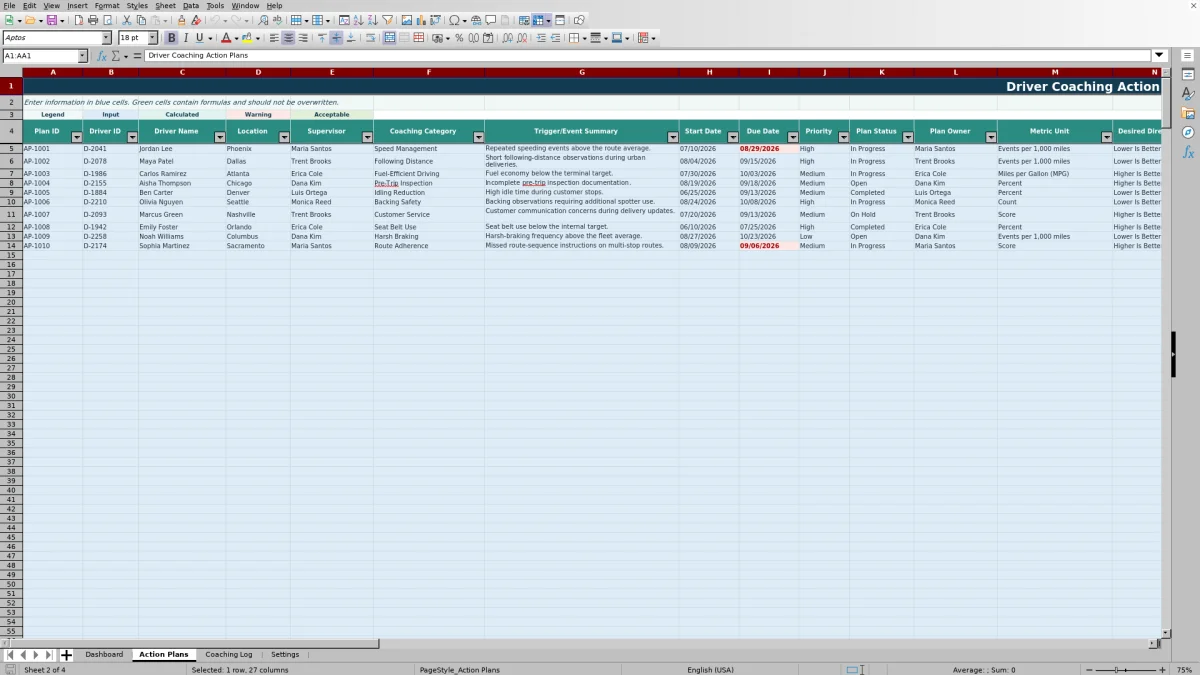
Task: Open filter dropdown for Plan Status column
Action: 908,137
